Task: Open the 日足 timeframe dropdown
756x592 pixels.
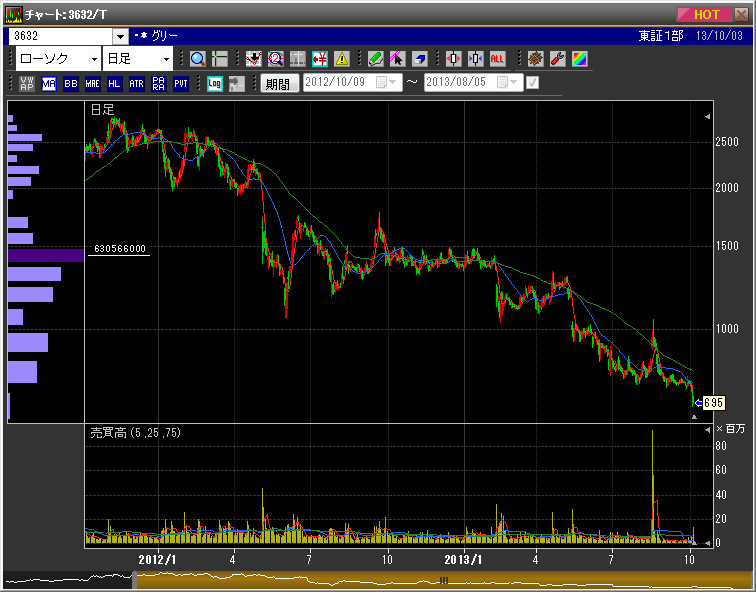Action: (138, 59)
